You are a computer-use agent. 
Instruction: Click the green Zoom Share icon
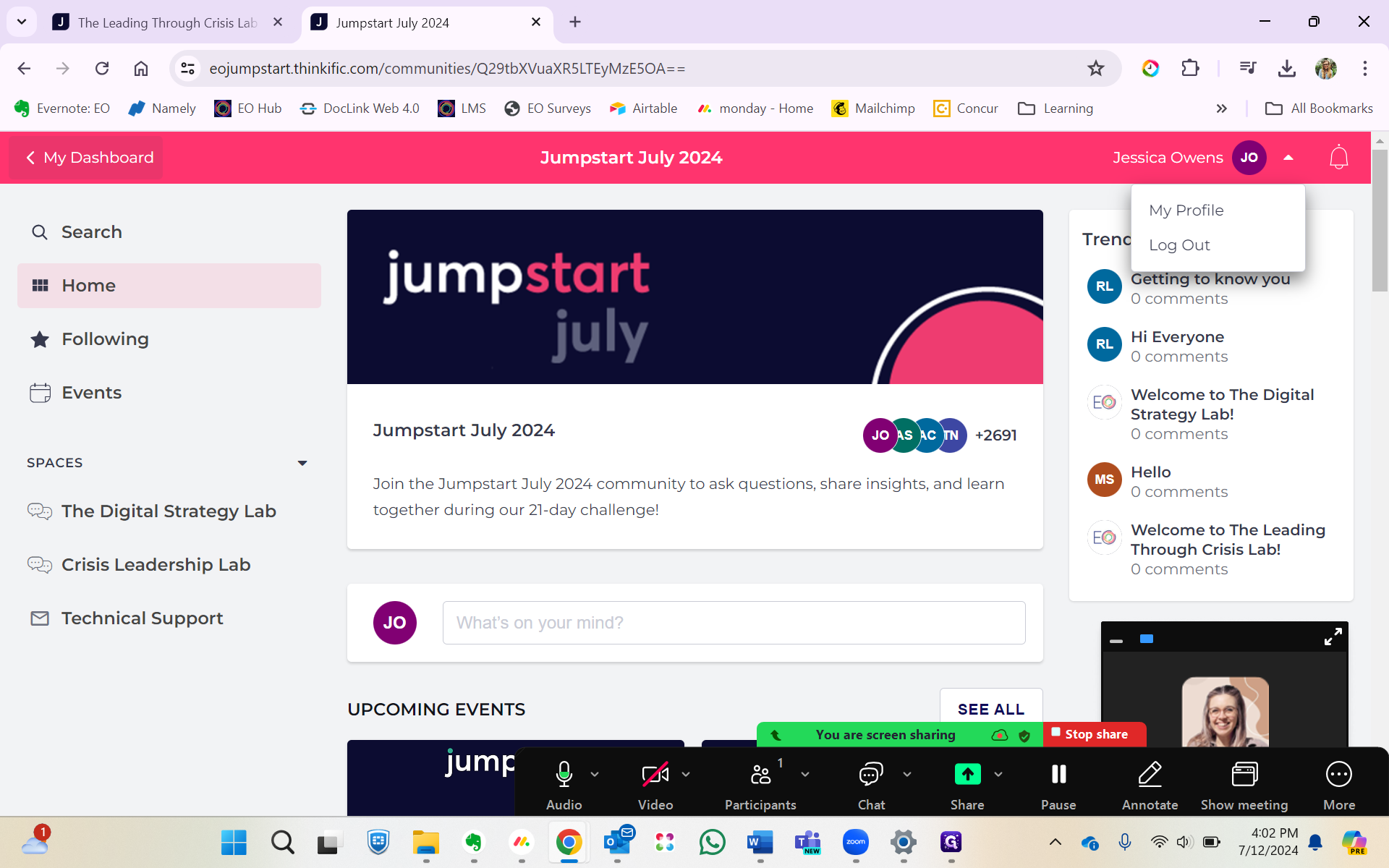pos(967,774)
